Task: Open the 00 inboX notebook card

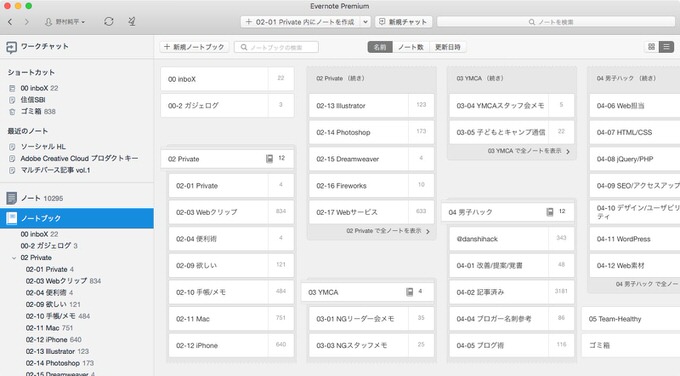Action: 227,79
